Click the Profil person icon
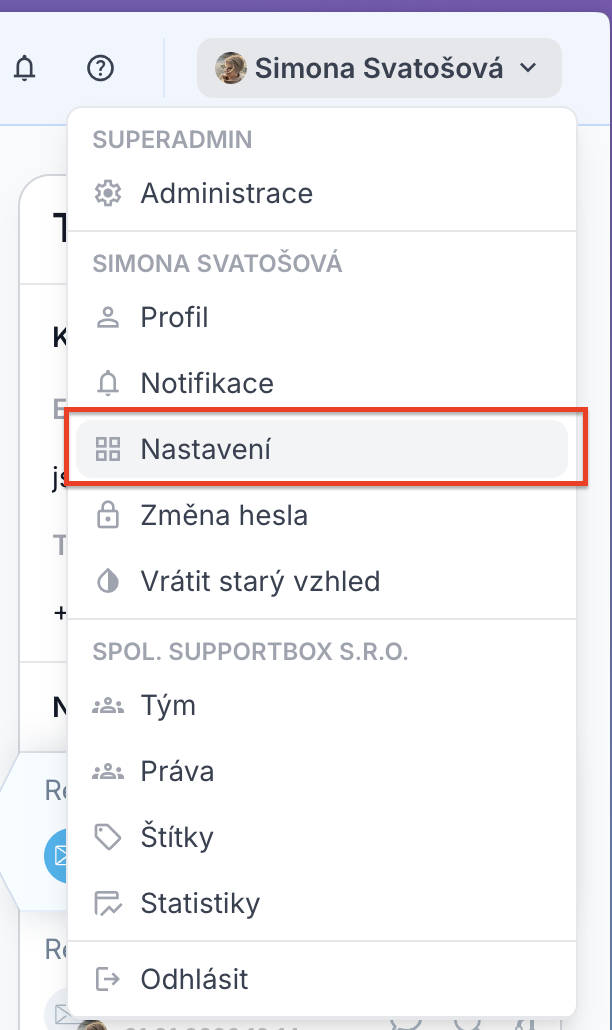The width and height of the screenshot is (612, 1030). tap(107, 318)
